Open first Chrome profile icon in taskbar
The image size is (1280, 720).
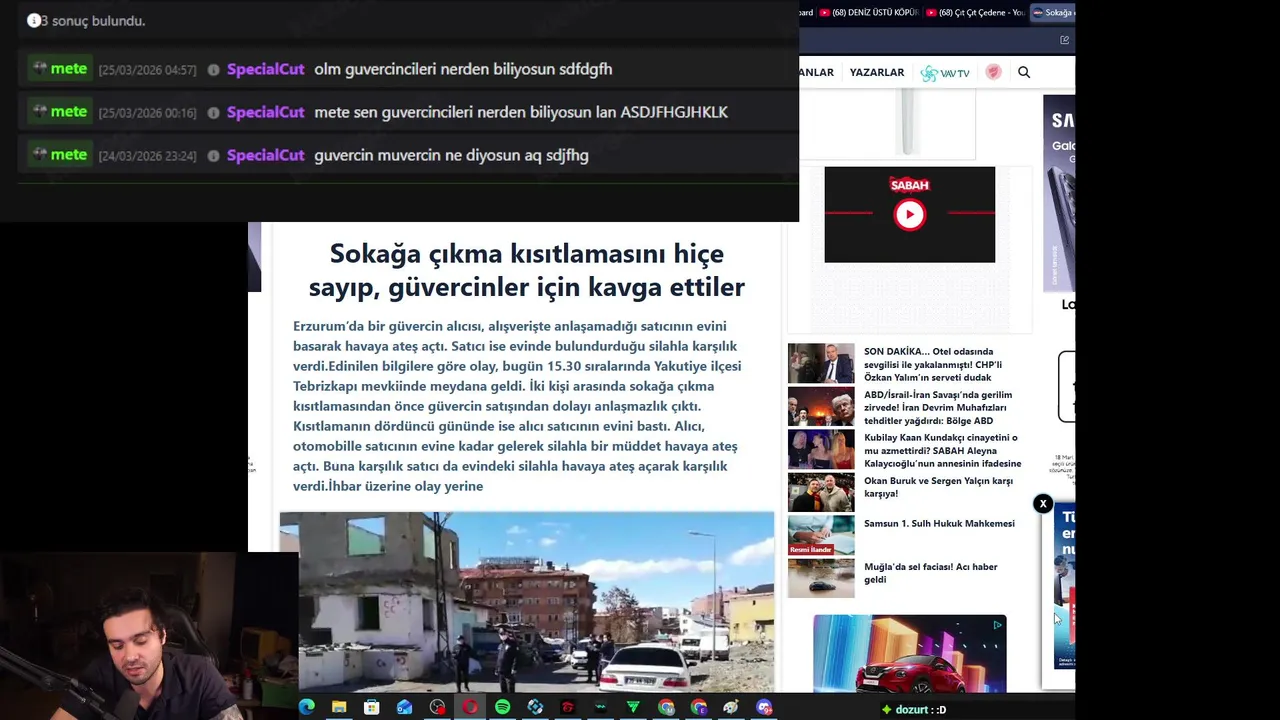(666, 707)
